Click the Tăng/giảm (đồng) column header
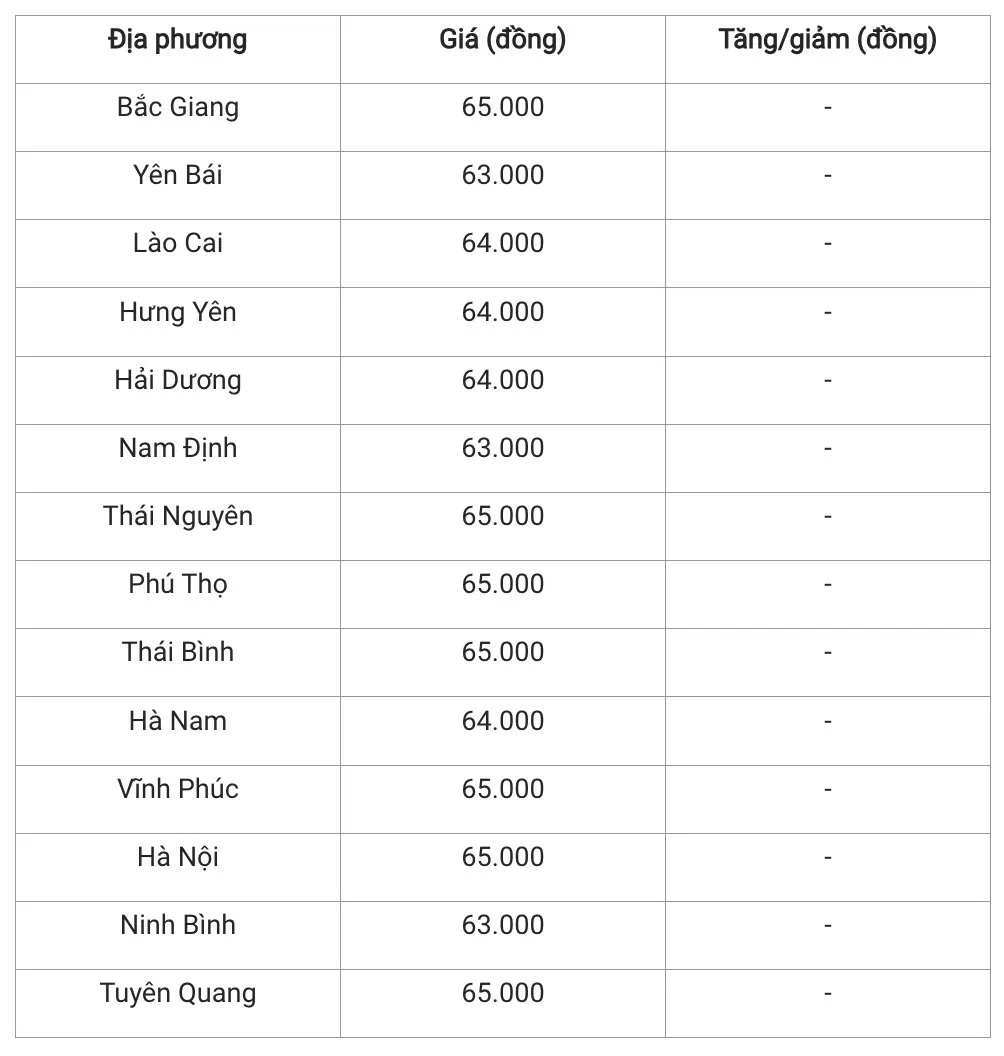1004x1056 pixels. (x=827, y=40)
